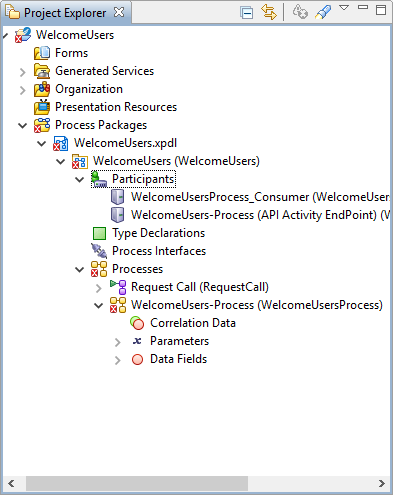This screenshot has width=393, height=495.
Task: Click the flashlight toolbar icon
Action: click(x=323, y=12)
